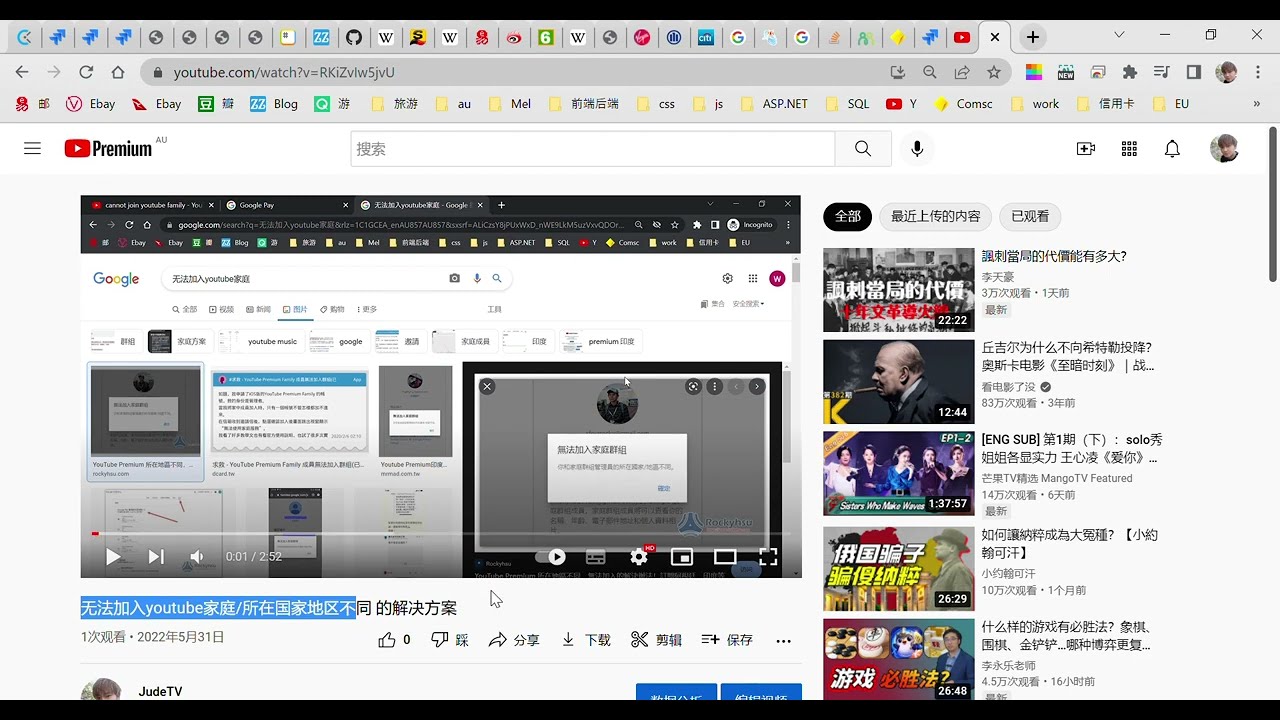Enter fullscreen mode
The height and width of the screenshot is (720, 1280).
[x=768, y=557]
